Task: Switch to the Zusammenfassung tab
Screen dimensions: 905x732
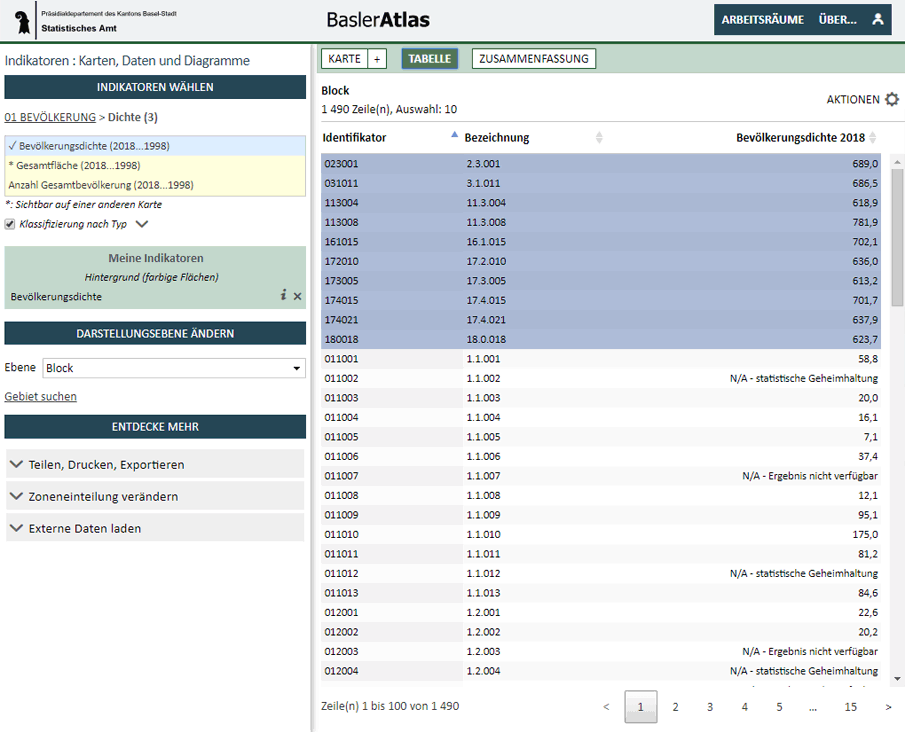Action: (x=534, y=59)
